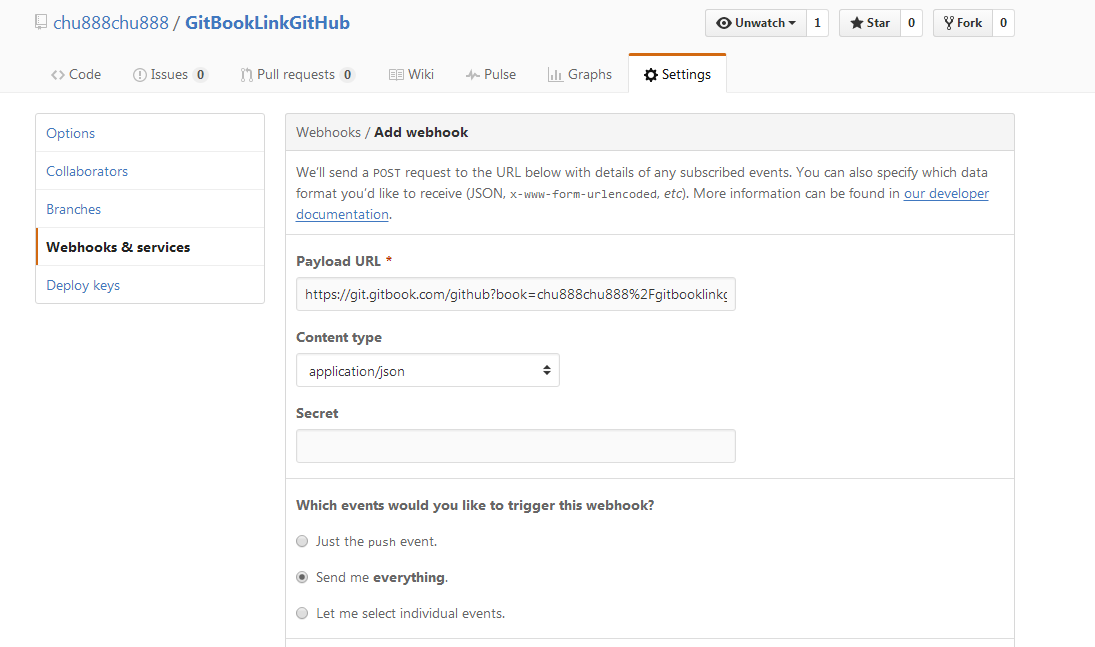Viewport: 1095px width, 647px height.
Task: Click the stargazers count 0
Action: [911, 23]
